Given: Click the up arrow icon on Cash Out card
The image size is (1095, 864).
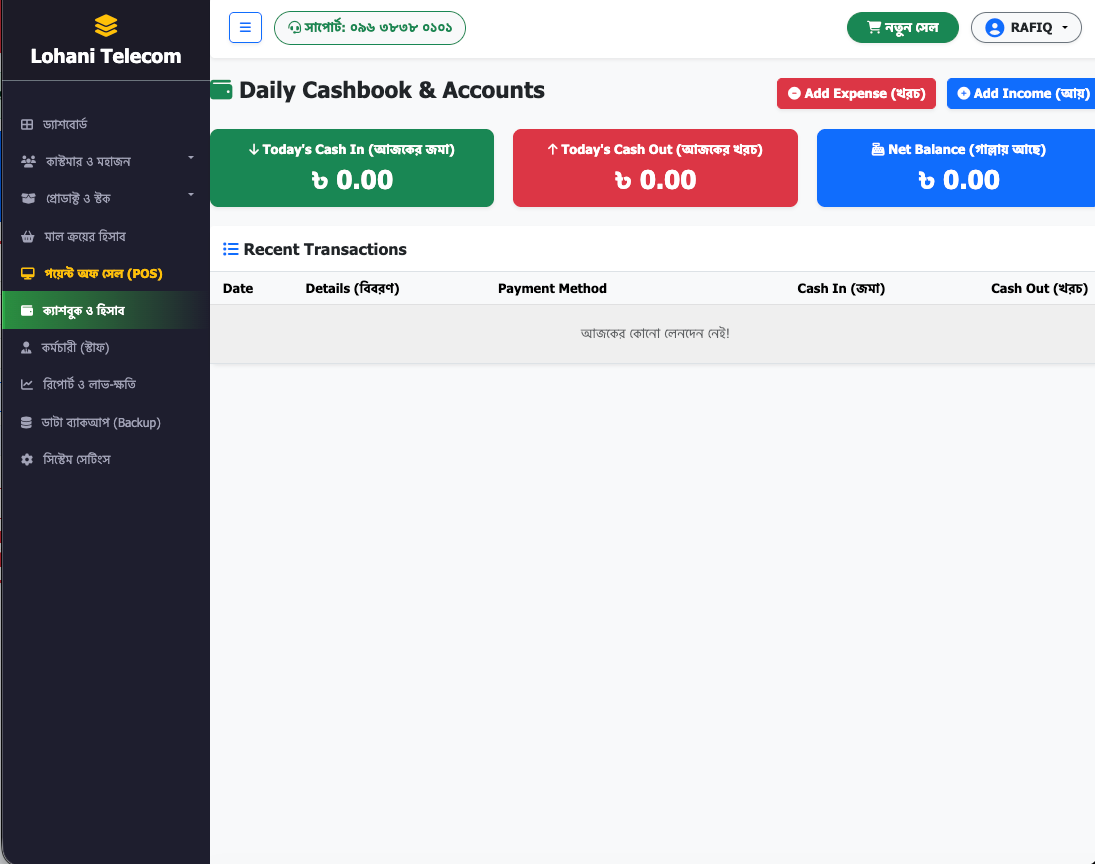Looking at the screenshot, I should click(552, 149).
